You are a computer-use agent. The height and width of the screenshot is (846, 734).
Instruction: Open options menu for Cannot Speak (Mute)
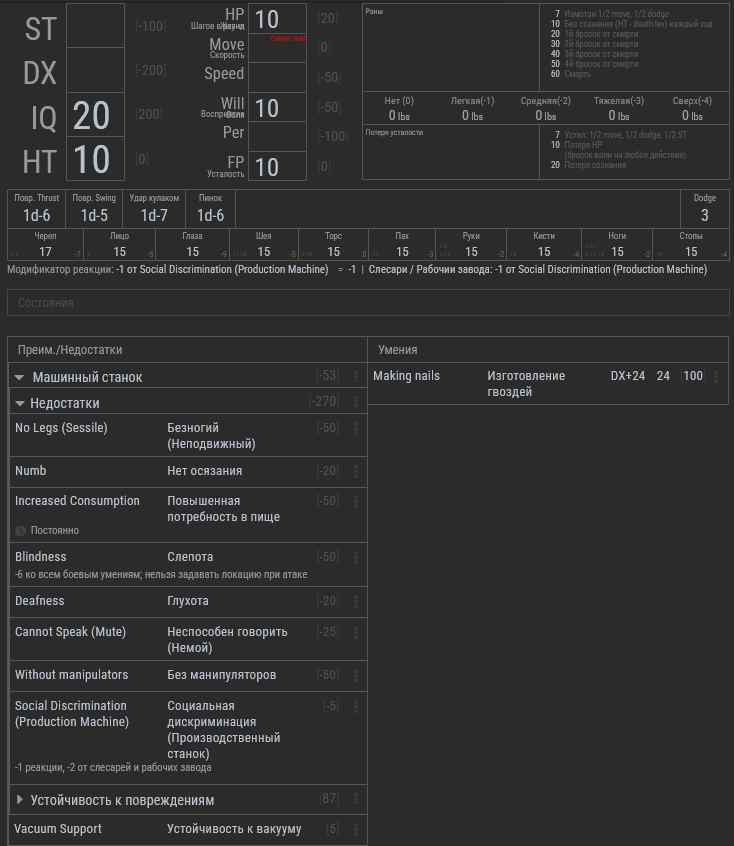(356, 632)
